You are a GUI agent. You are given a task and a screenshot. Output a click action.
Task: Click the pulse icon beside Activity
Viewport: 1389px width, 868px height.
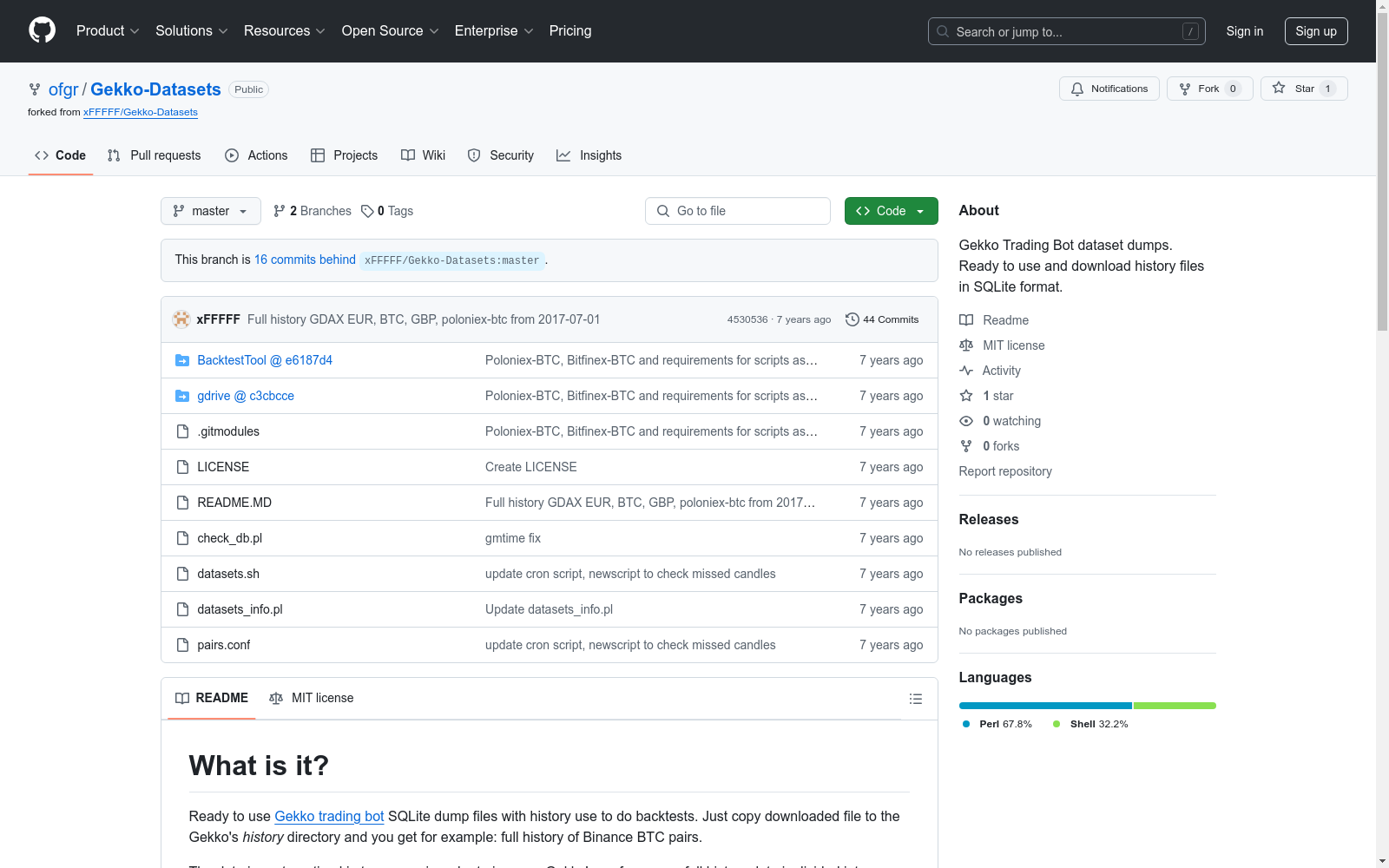(x=966, y=371)
